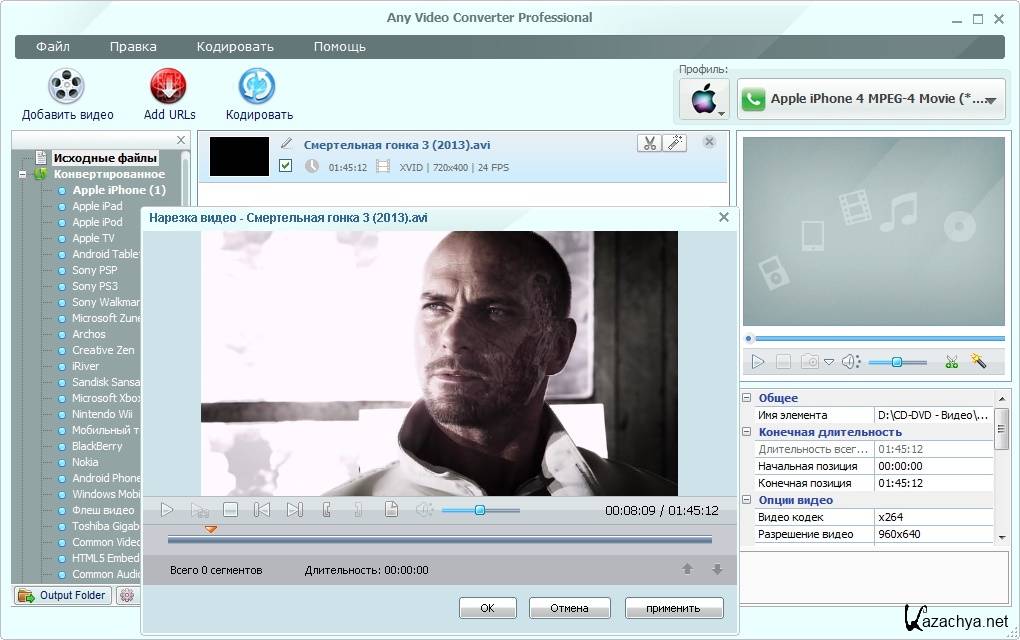Open effects with the file row magic wand
Image resolution: width=1020 pixels, height=640 pixels.
click(675, 143)
